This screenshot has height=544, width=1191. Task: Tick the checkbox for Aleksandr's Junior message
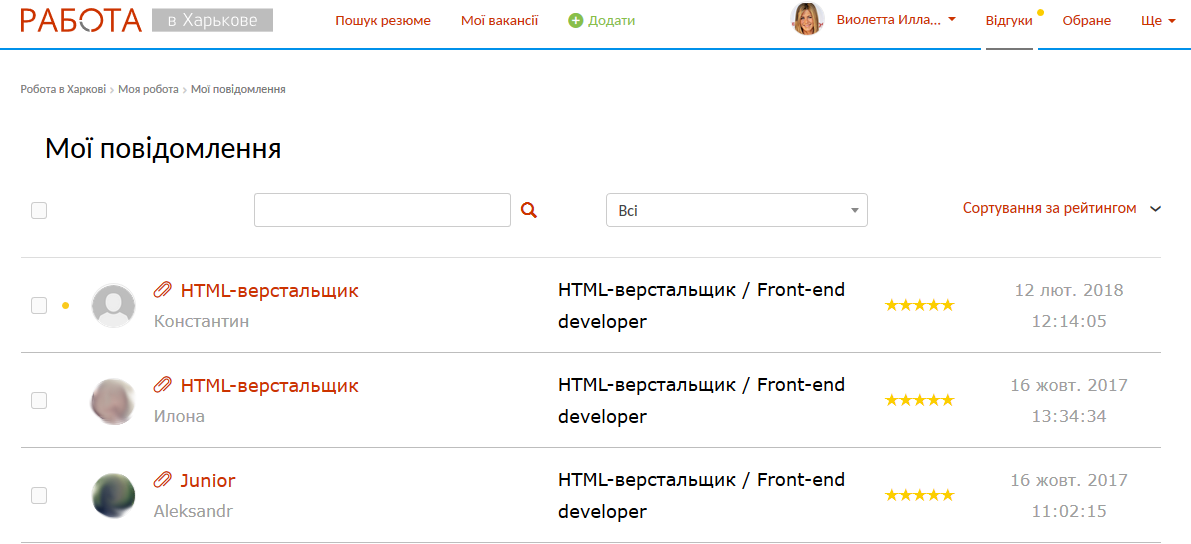(39, 495)
